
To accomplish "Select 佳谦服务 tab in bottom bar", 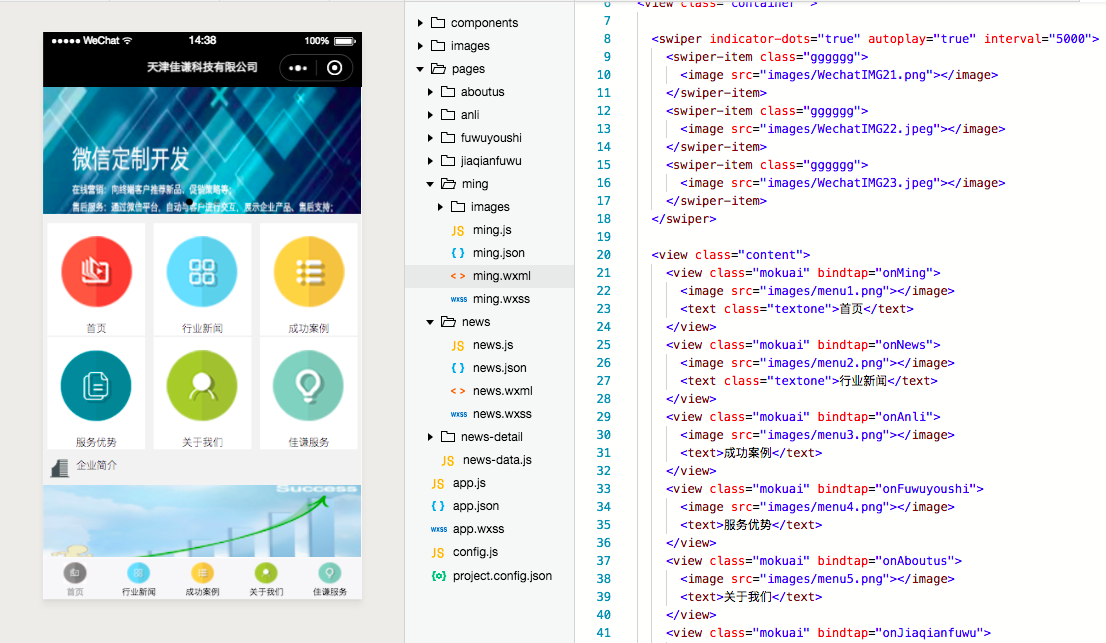I will (x=329, y=580).
